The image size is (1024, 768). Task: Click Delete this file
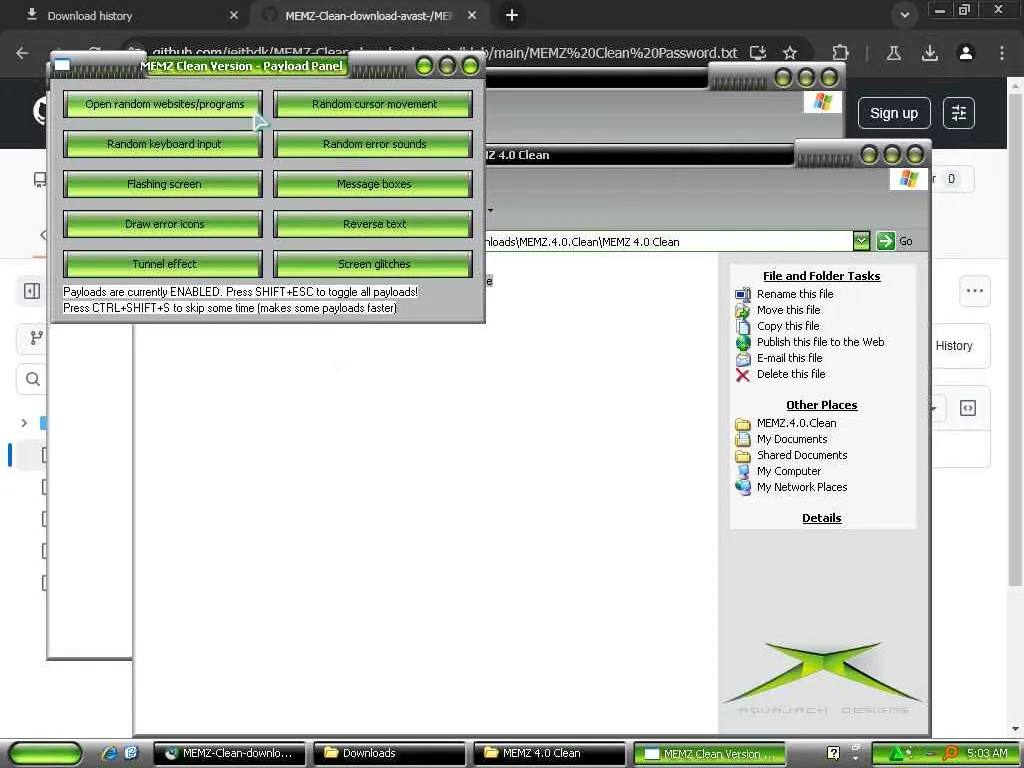click(791, 374)
